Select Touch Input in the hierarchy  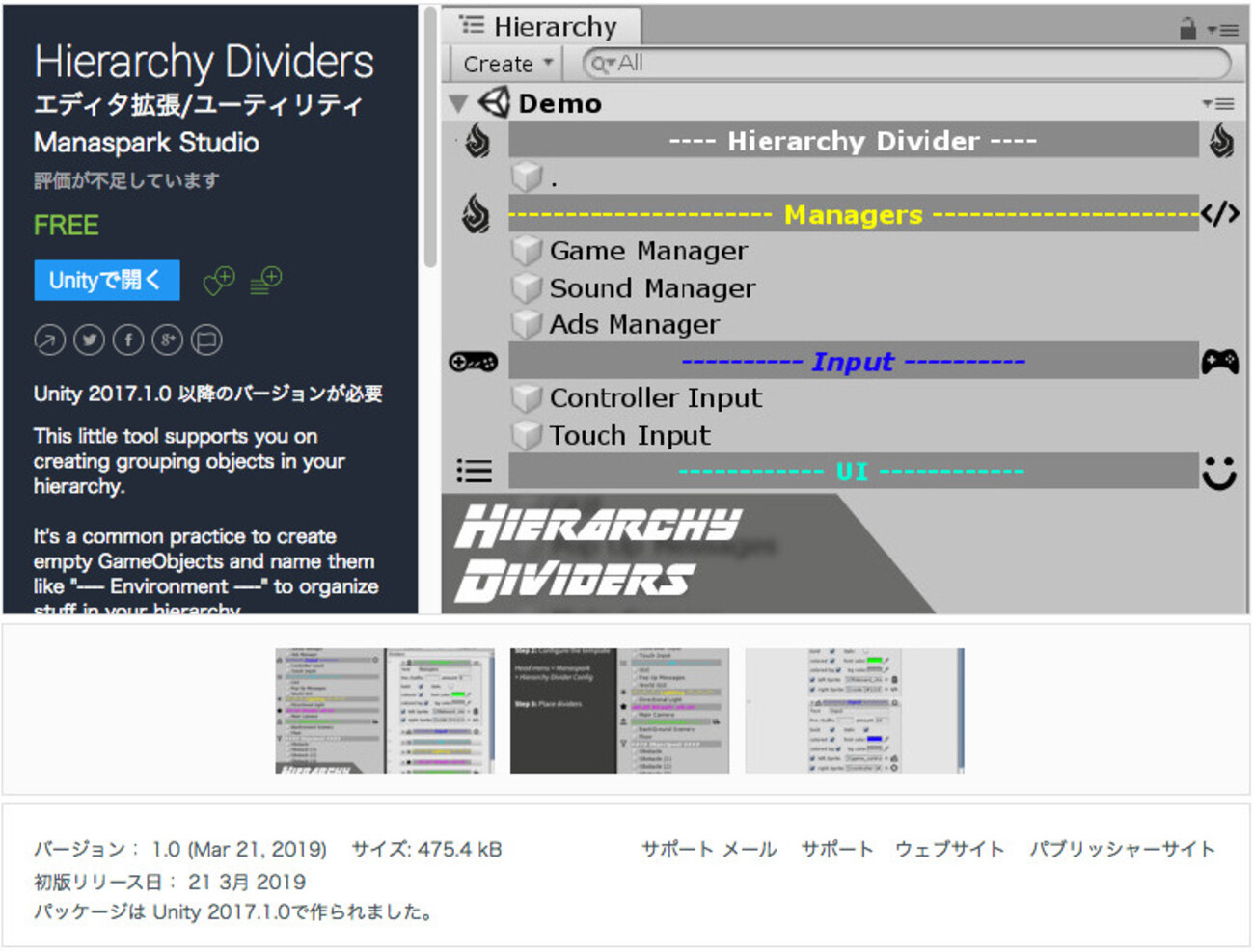click(x=630, y=435)
